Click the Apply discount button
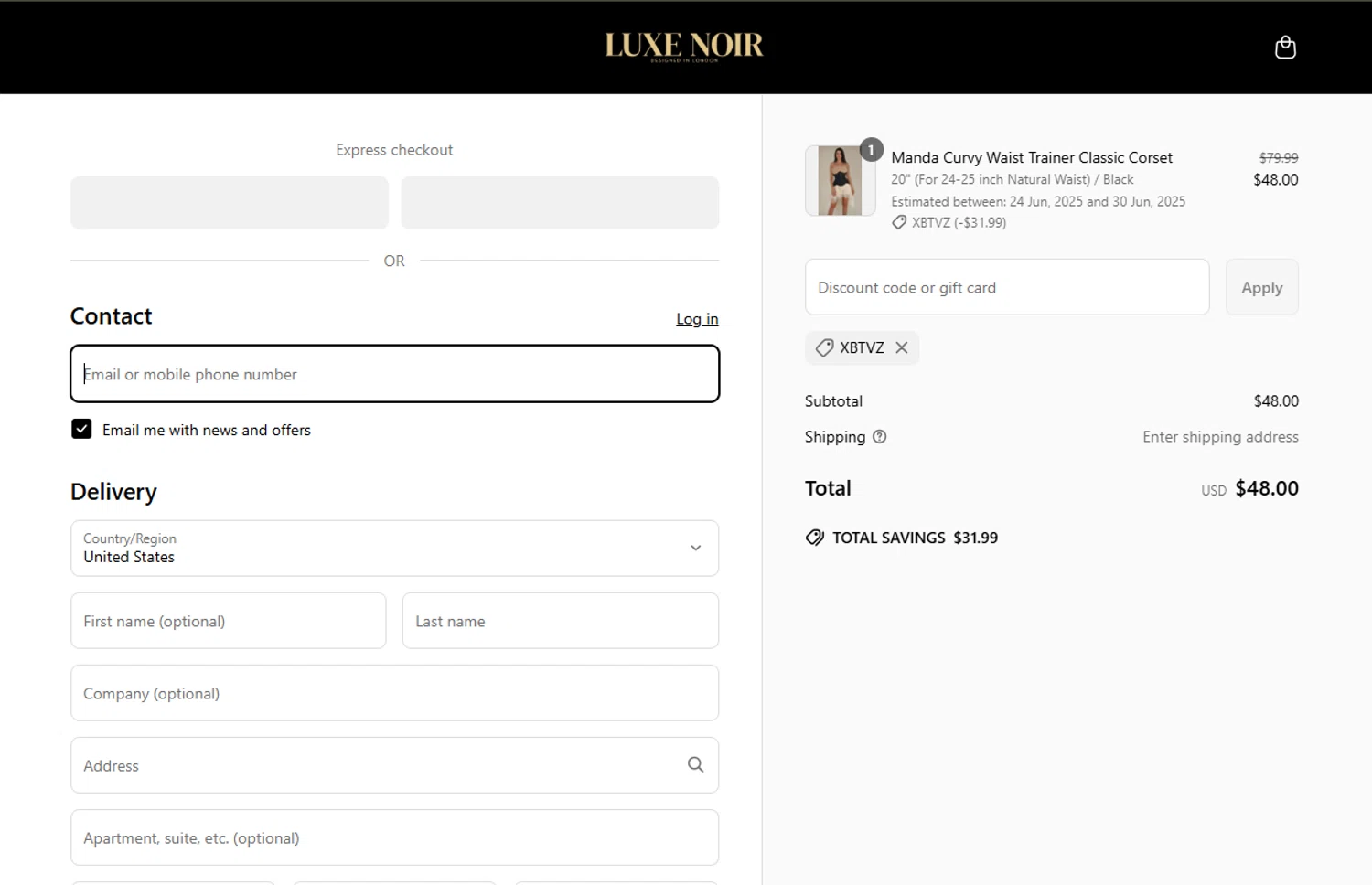This screenshot has height=885, width=1372. coord(1261,287)
